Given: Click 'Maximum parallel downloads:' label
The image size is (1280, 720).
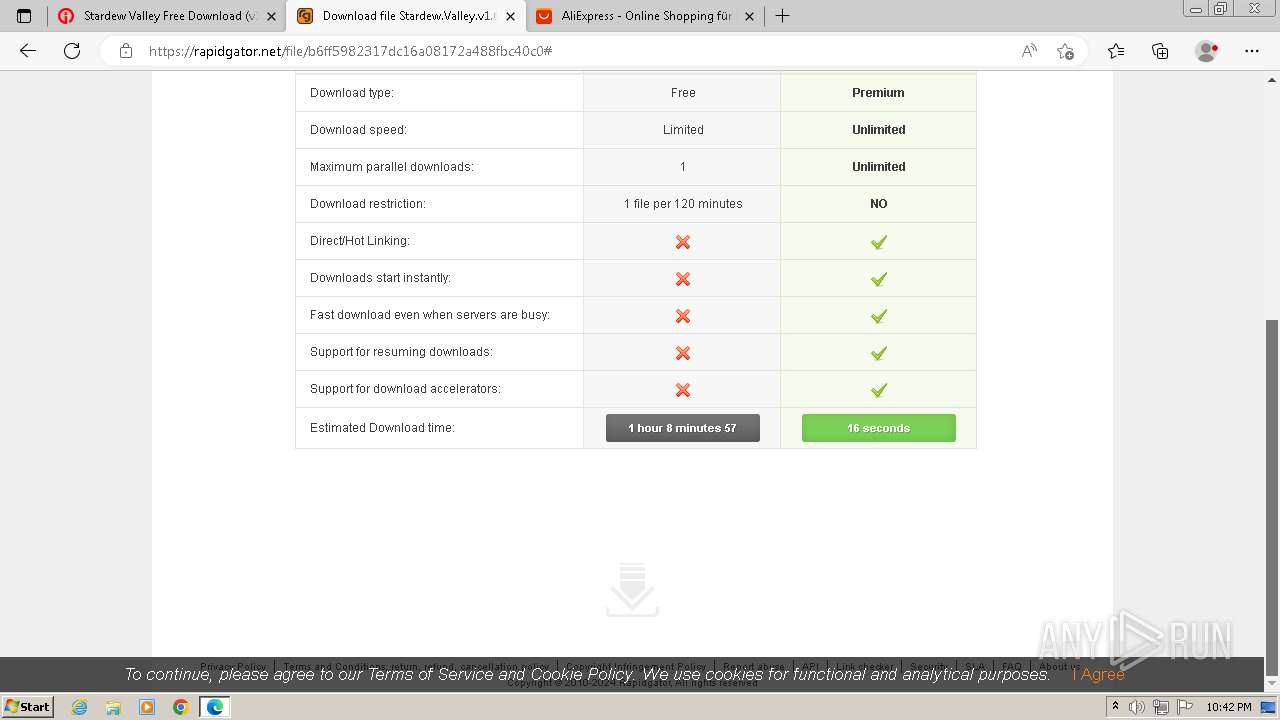Looking at the screenshot, I should click(x=392, y=167).
